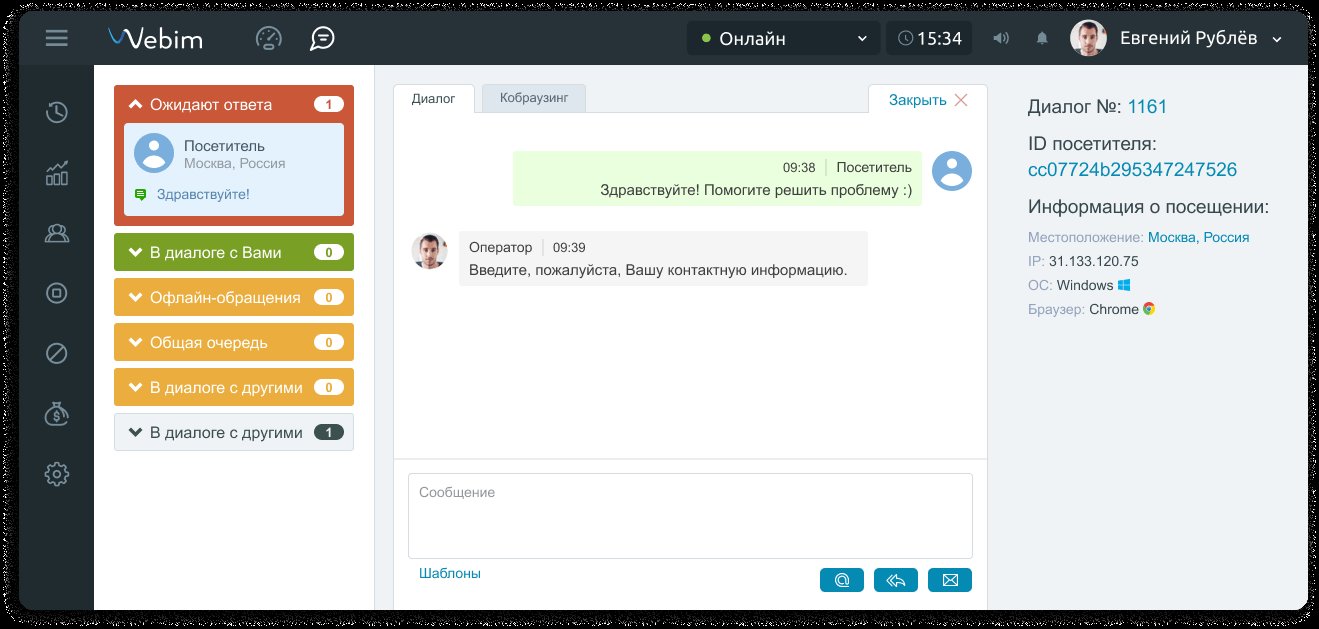Click the notification bell icon
This screenshot has width=1319, height=629.
click(1042, 39)
